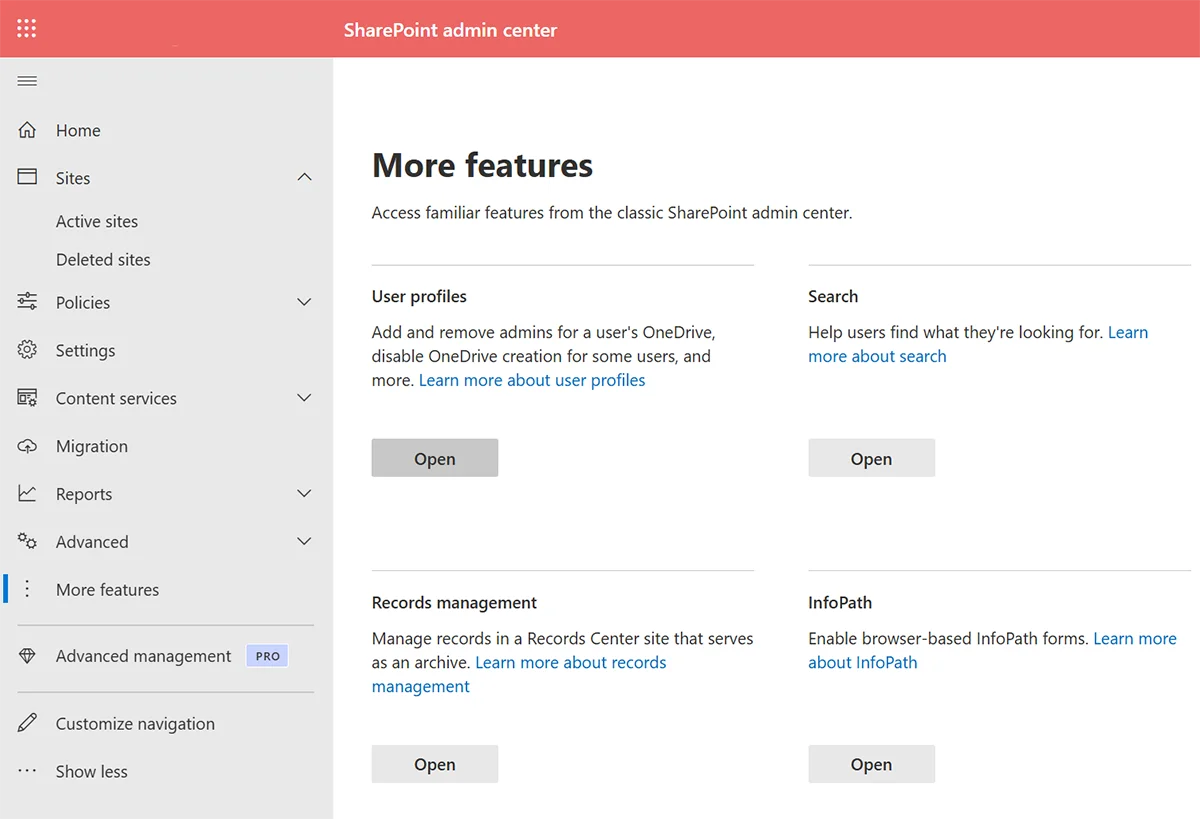Click the Policies icon in sidebar
Screen dimensions: 1200x819
click(x=25, y=302)
